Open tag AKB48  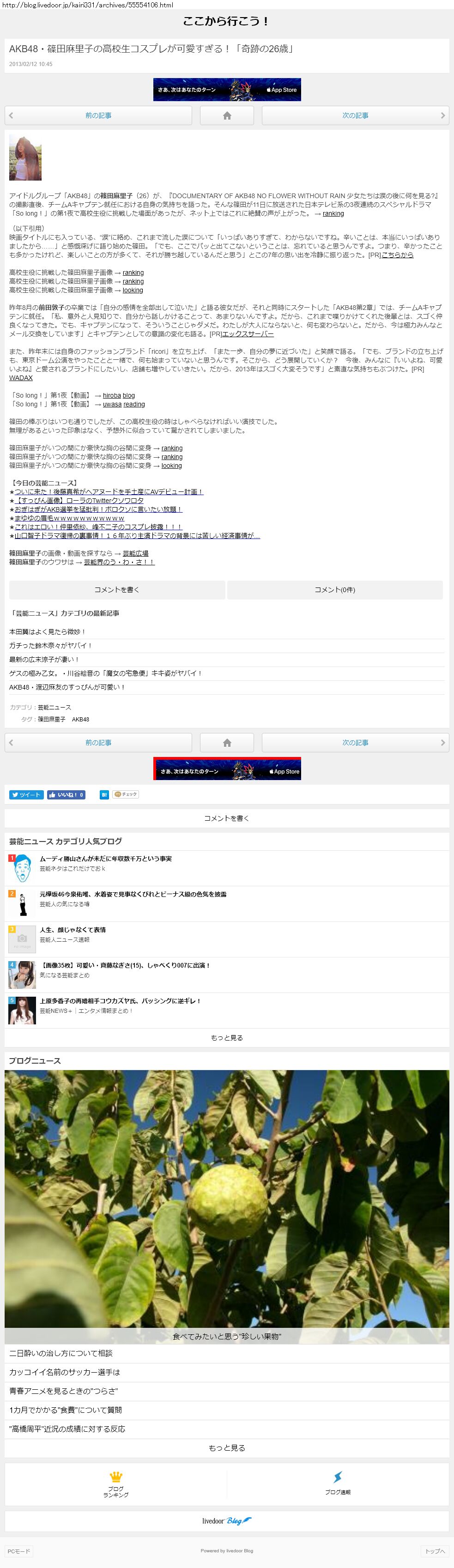pyautogui.click(x=80, y=720)
